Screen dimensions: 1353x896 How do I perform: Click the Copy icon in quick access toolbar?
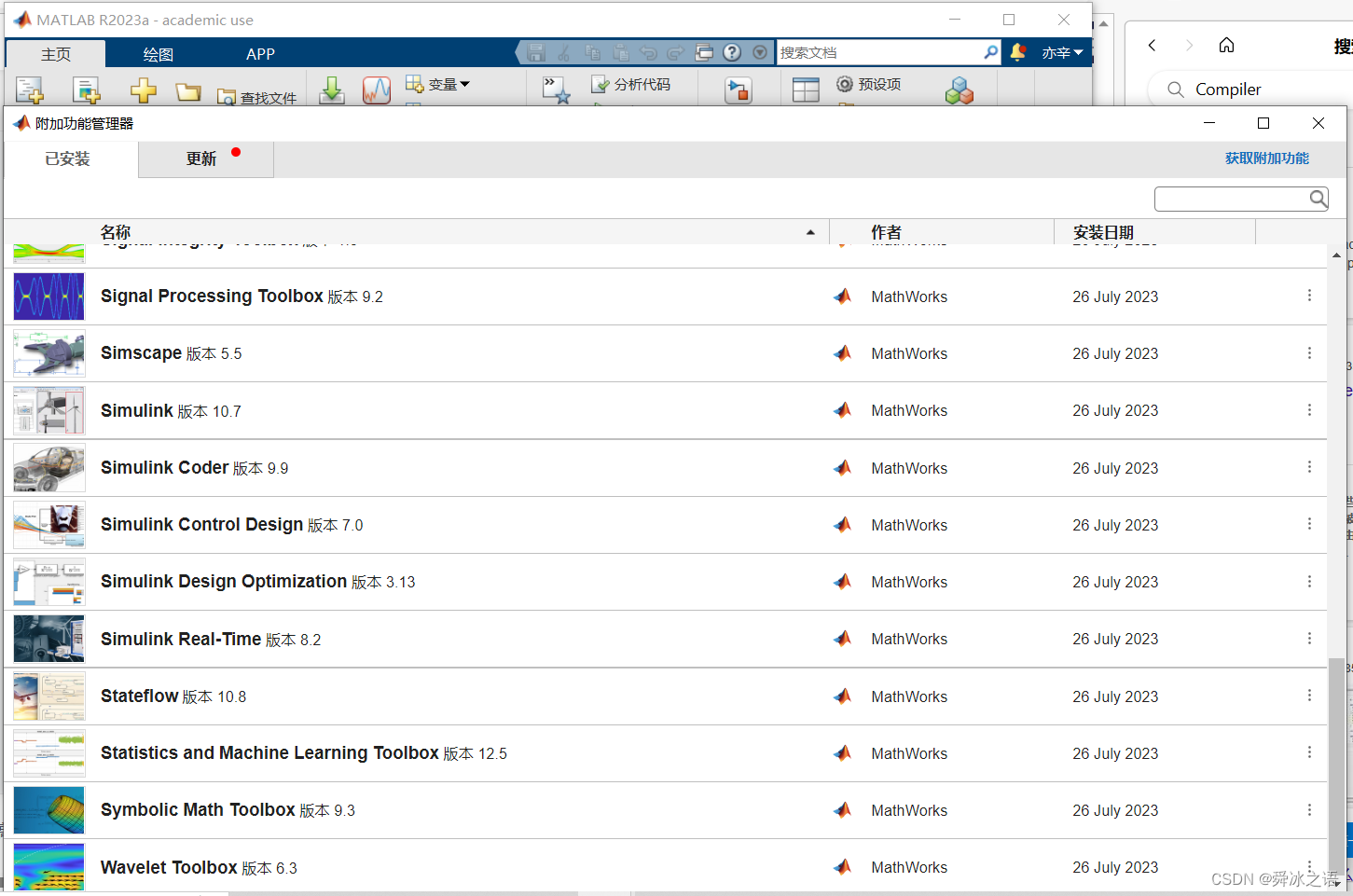[592, 52]
